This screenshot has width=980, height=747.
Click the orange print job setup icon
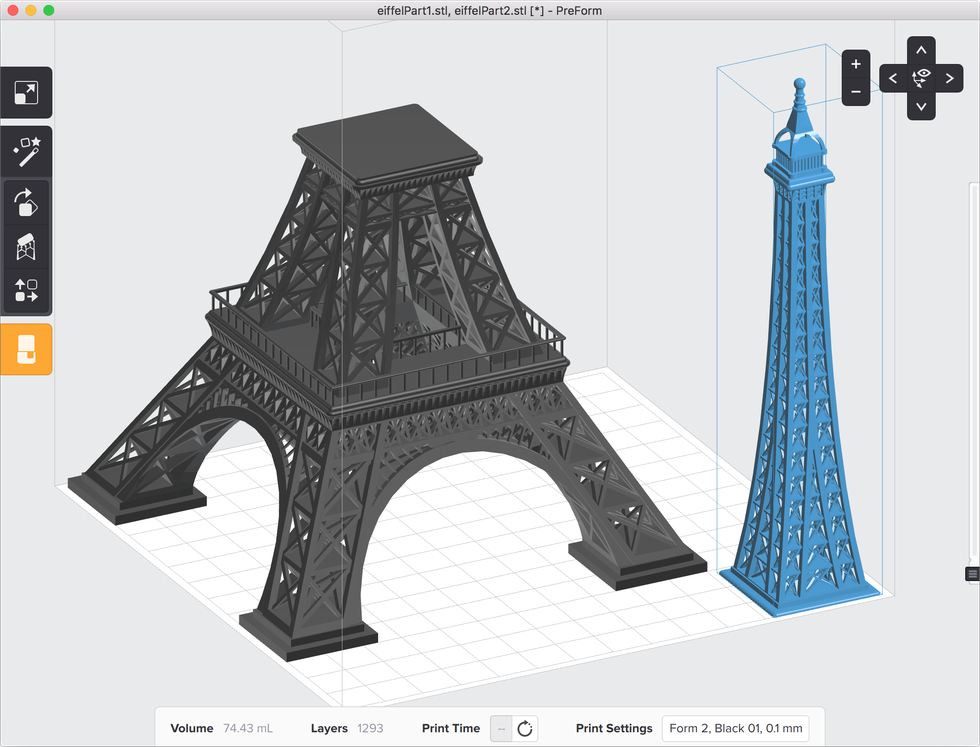(x=26, y=349)
